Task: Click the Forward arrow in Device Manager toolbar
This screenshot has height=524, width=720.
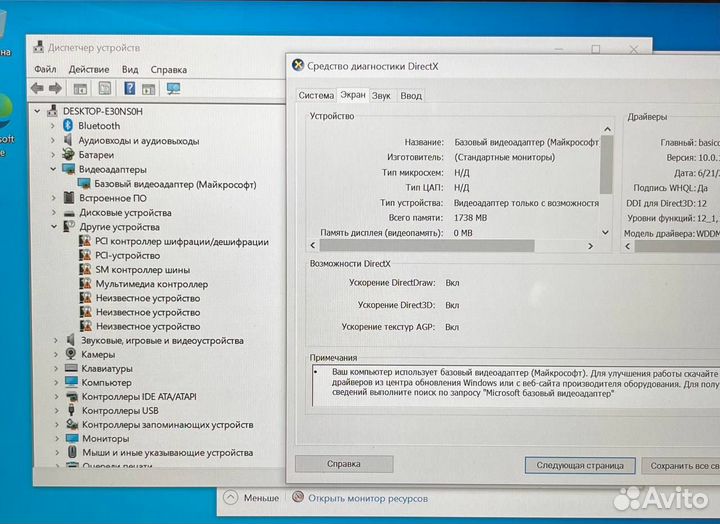Action: (56, 88)
